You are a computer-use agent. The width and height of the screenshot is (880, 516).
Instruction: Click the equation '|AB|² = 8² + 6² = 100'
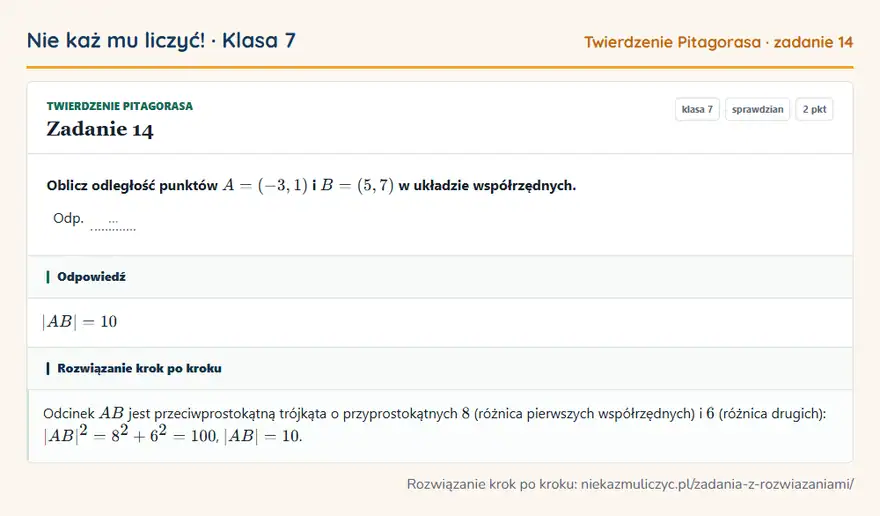tap(130, 435)
